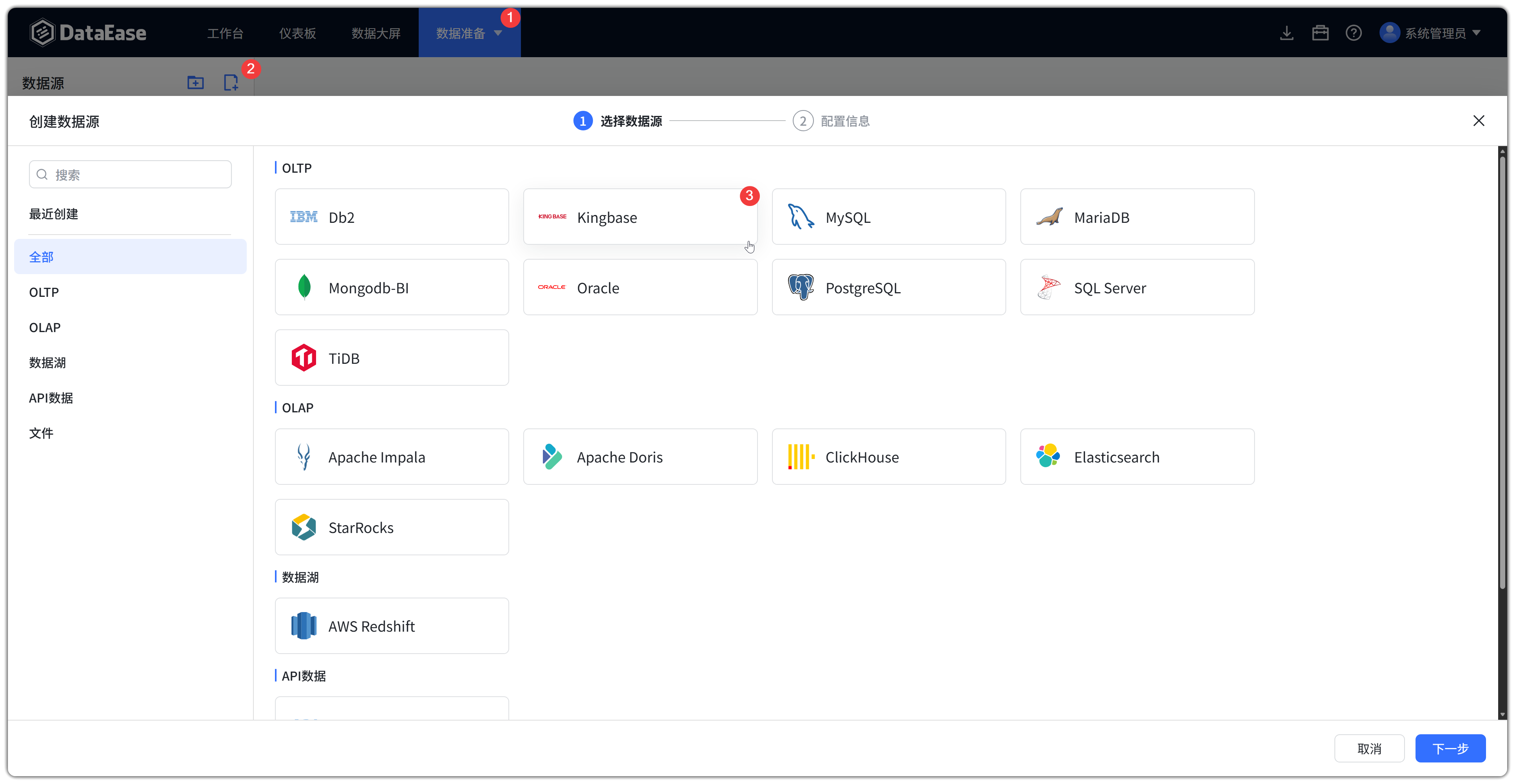Filter by 数据湖 category in sidebar
Image resolution: width=1515 pixels, height=784 pixels.
tap(130, 362)
